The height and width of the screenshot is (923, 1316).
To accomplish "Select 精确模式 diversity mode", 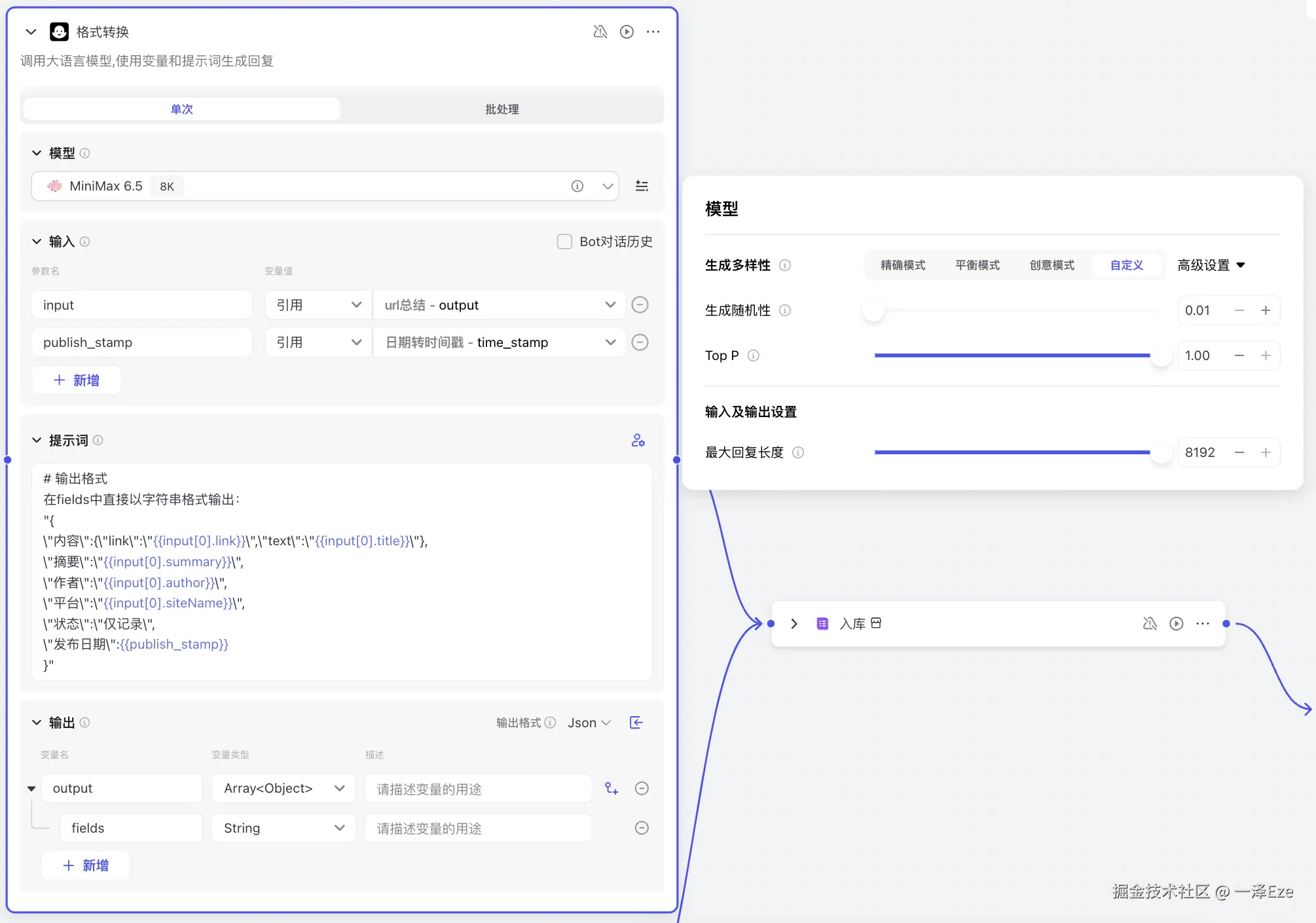I will 903,265.
